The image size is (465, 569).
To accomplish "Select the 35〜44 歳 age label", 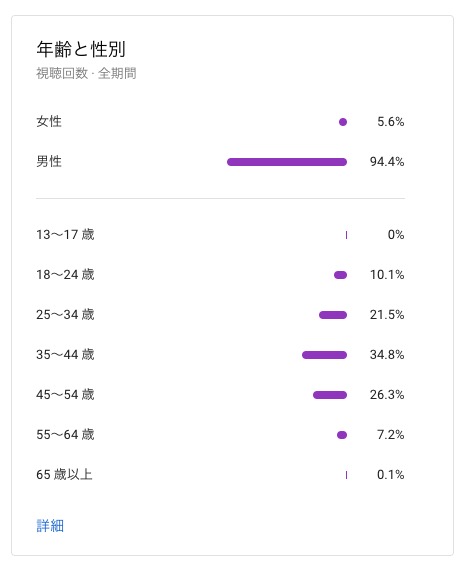I will 65,355.
